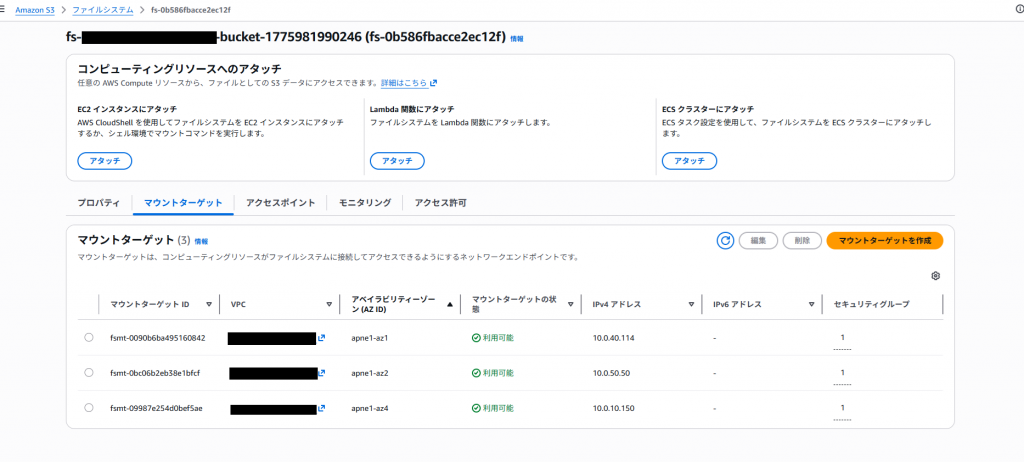Sort by アベイラビリティーゾーン column arrow
The width and height of the screenshot is (1024, 462).
pyautogui.click(x=450, y=304)
